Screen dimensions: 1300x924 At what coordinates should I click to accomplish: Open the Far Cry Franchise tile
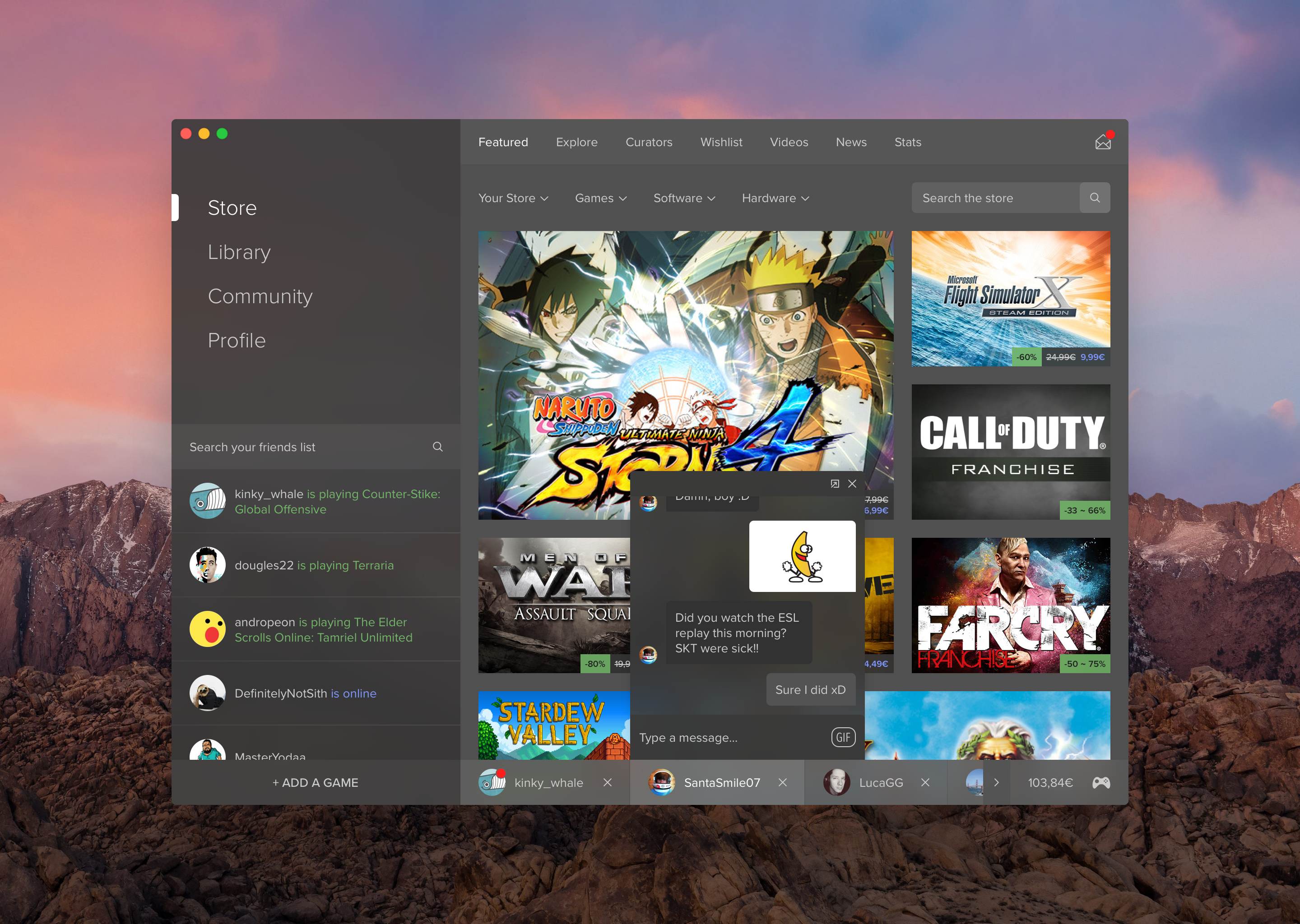click(x=1010, y=605)
